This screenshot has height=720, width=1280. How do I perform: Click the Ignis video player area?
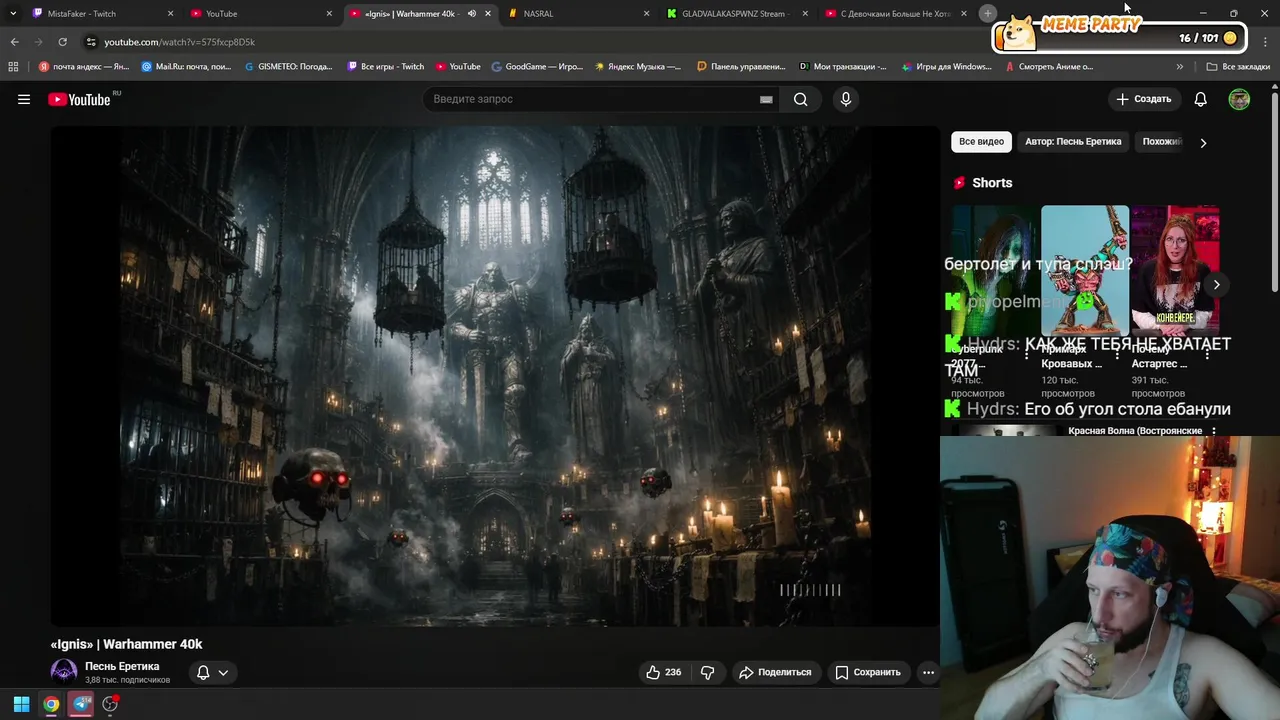pos(495,376)
